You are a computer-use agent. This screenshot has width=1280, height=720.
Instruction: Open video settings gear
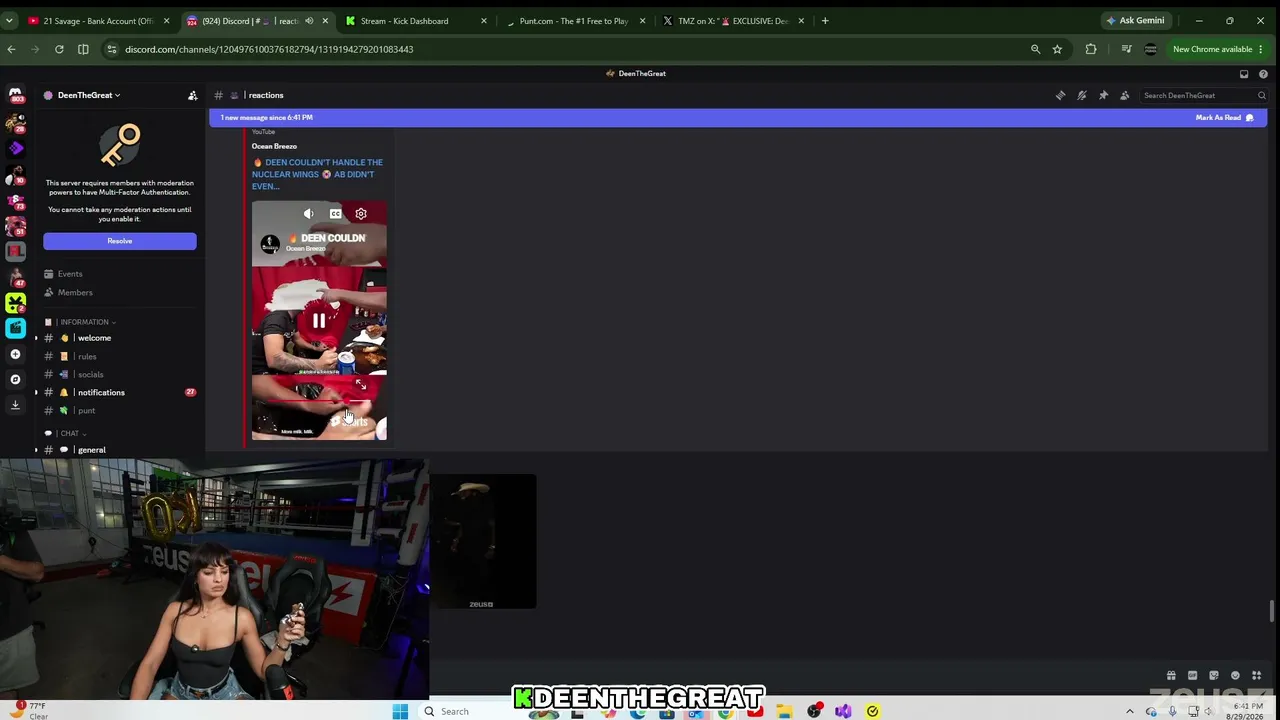(x=361, y=214)
